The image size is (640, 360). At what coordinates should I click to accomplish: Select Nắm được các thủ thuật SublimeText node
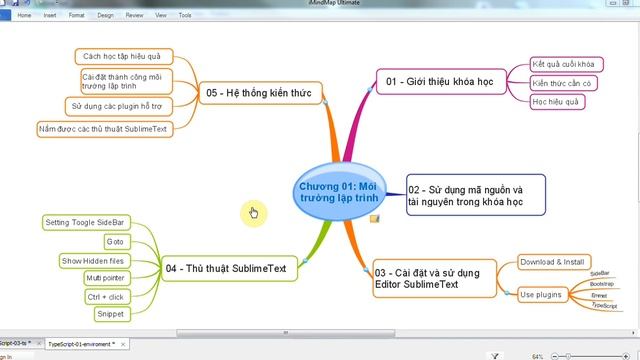point(105,129)
